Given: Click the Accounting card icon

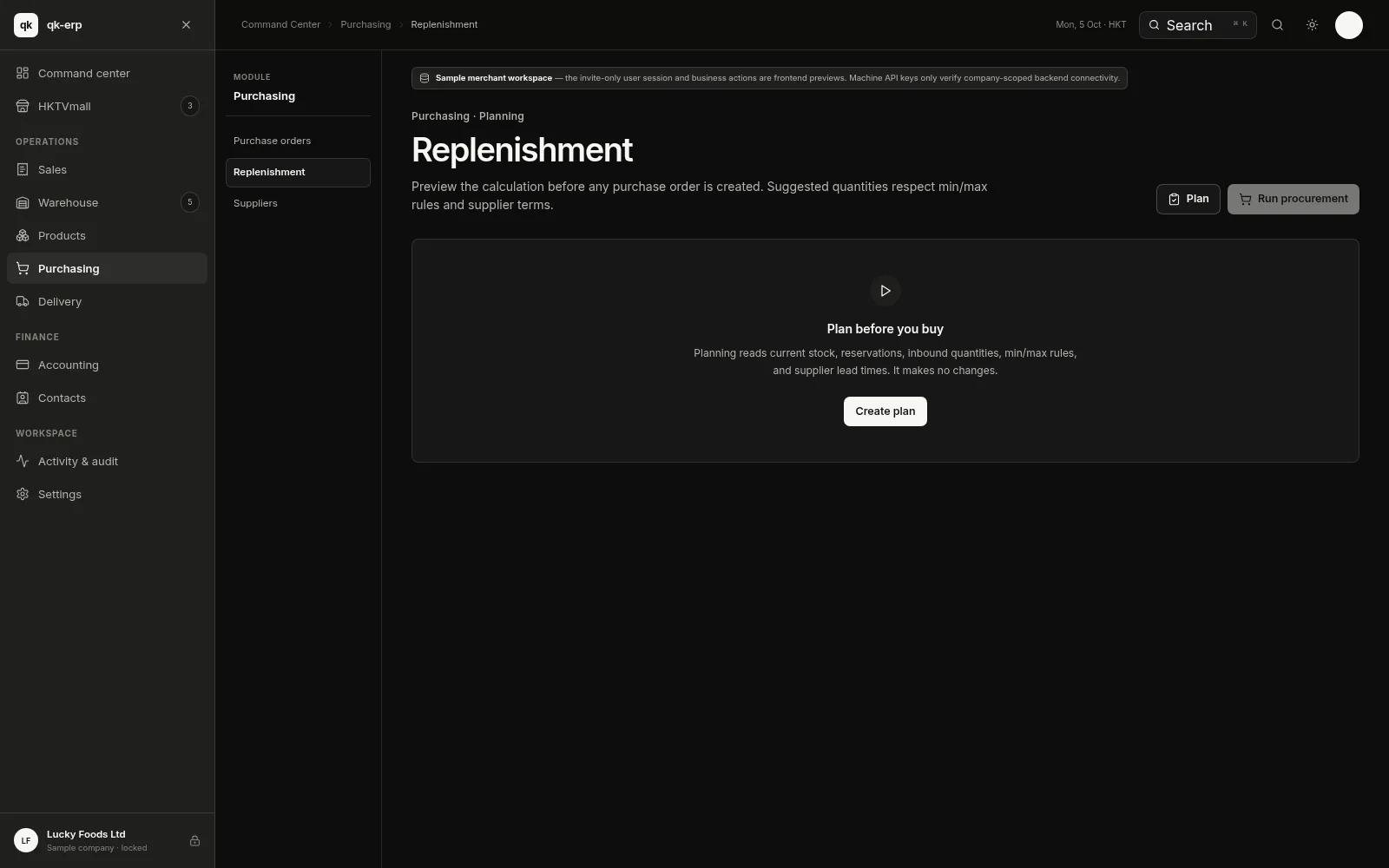Looking at the screenshot, I should pyautogui.click(x=23, y=365).
